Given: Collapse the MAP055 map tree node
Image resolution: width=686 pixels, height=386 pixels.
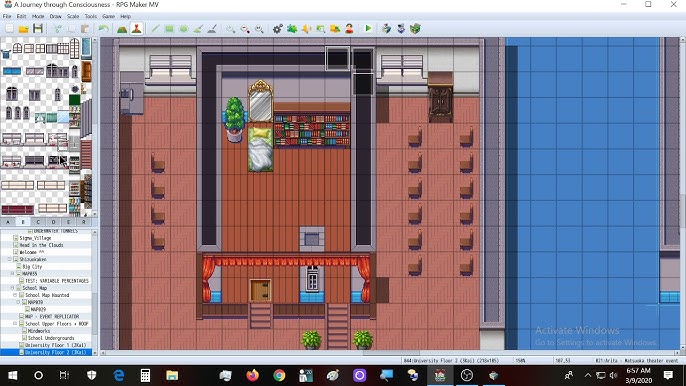Looking at the screenshot, I should point(12,274).
